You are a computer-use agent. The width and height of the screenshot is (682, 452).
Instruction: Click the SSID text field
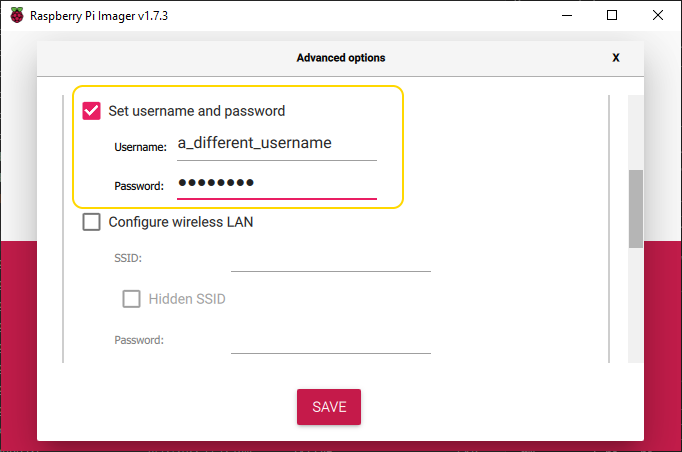pos(330,258)
